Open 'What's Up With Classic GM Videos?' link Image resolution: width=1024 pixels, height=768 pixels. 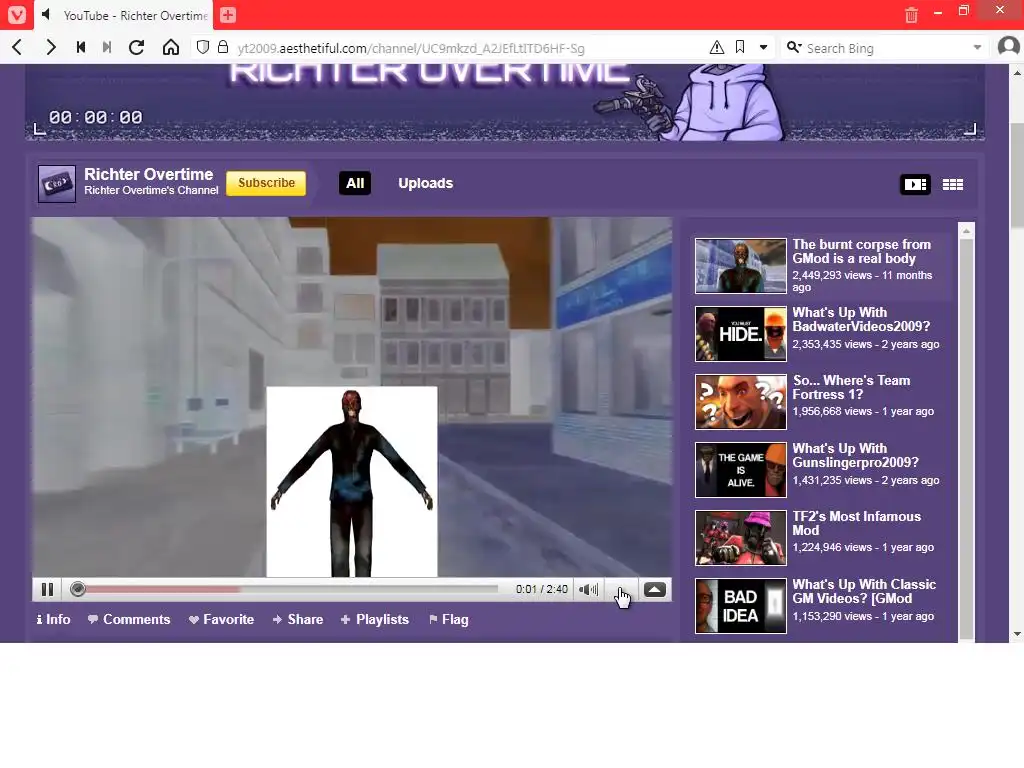point(864,591)
